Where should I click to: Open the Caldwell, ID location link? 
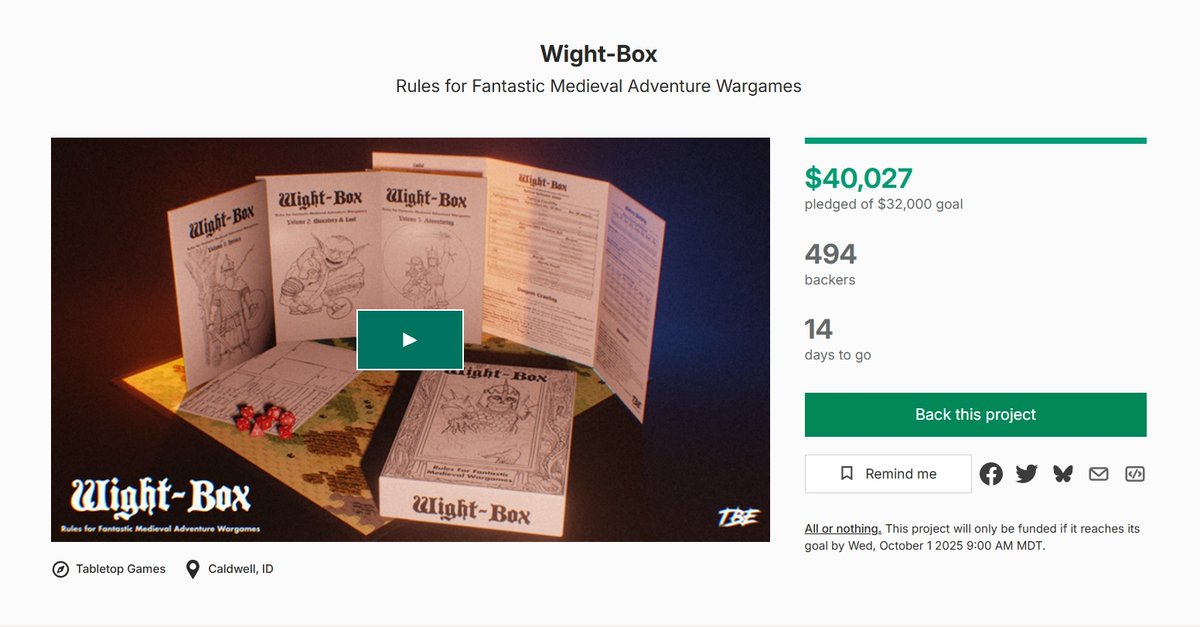(241, 569)
